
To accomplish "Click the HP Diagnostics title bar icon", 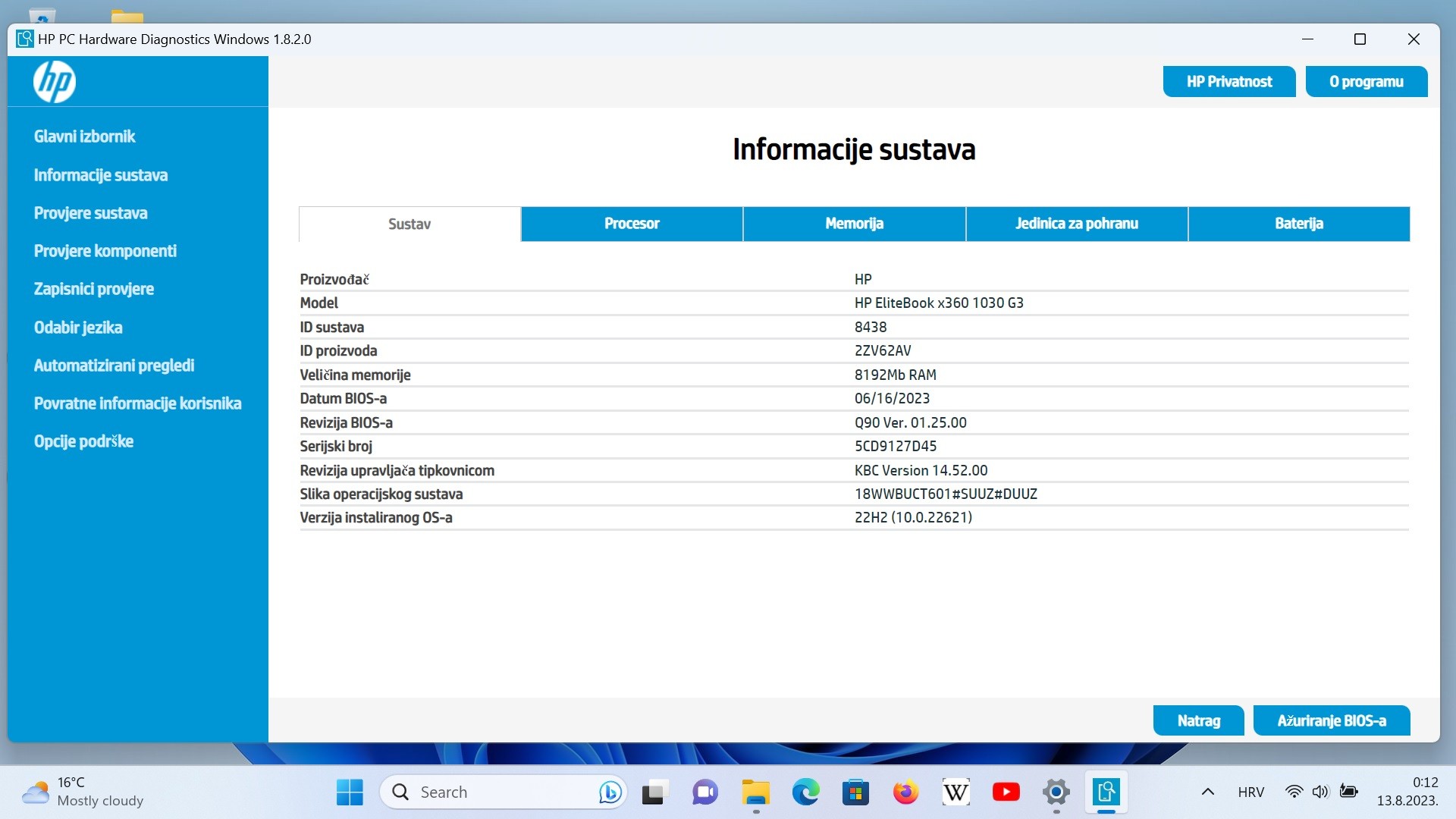I will 25,39.
